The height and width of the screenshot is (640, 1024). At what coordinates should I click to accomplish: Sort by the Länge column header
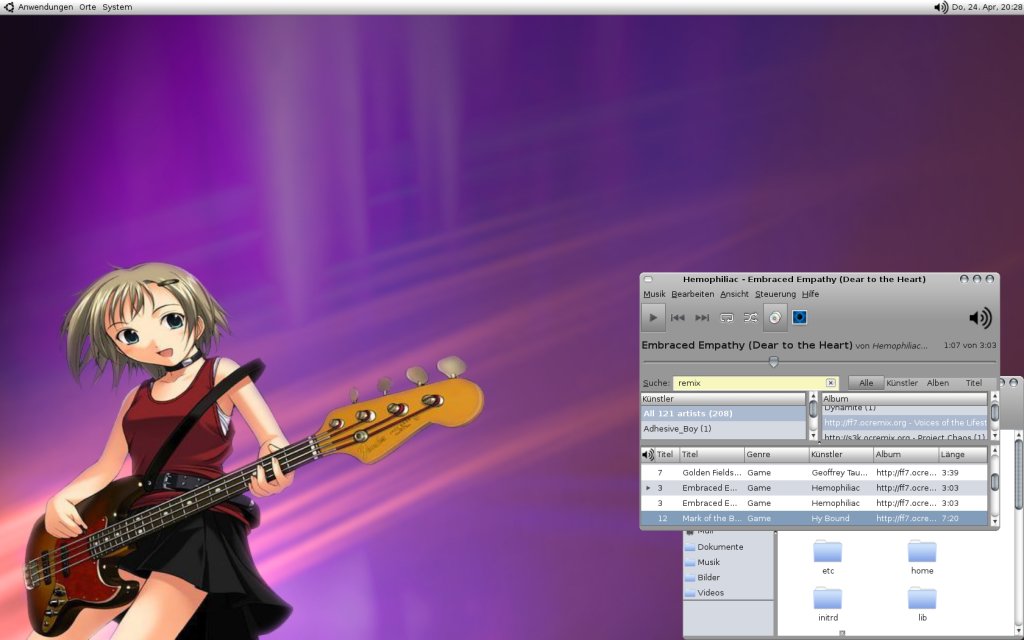click(x=963, y=455)
